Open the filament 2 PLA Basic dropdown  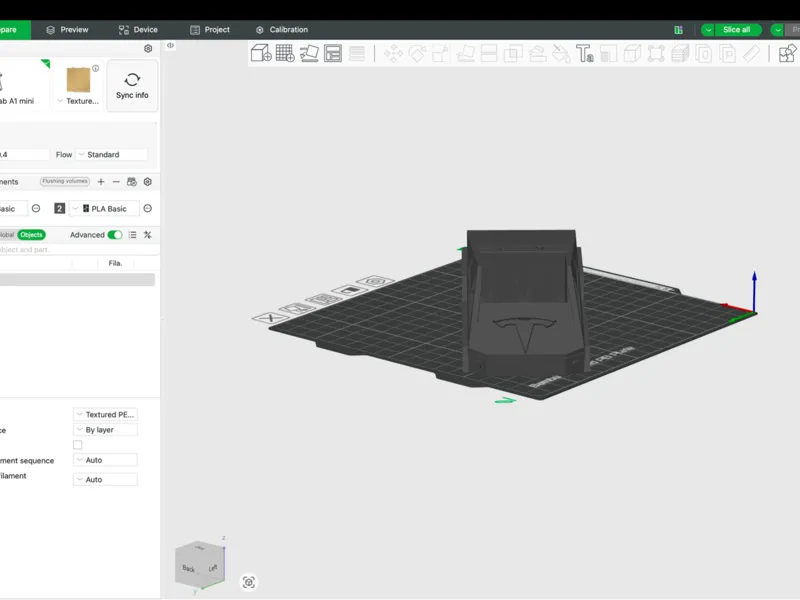[104, 209]
